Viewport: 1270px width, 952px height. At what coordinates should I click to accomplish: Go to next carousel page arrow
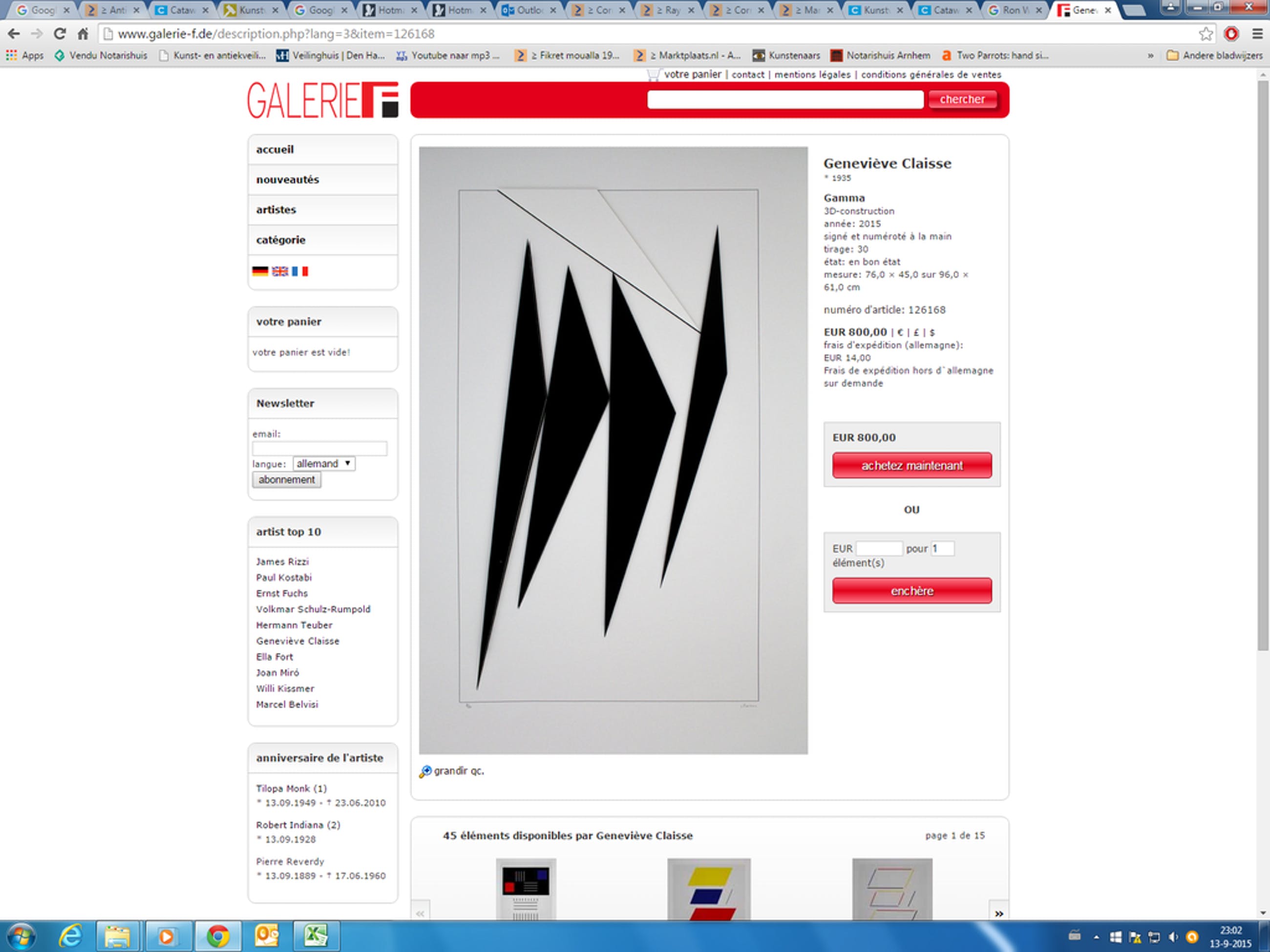[x=999, y=913]
